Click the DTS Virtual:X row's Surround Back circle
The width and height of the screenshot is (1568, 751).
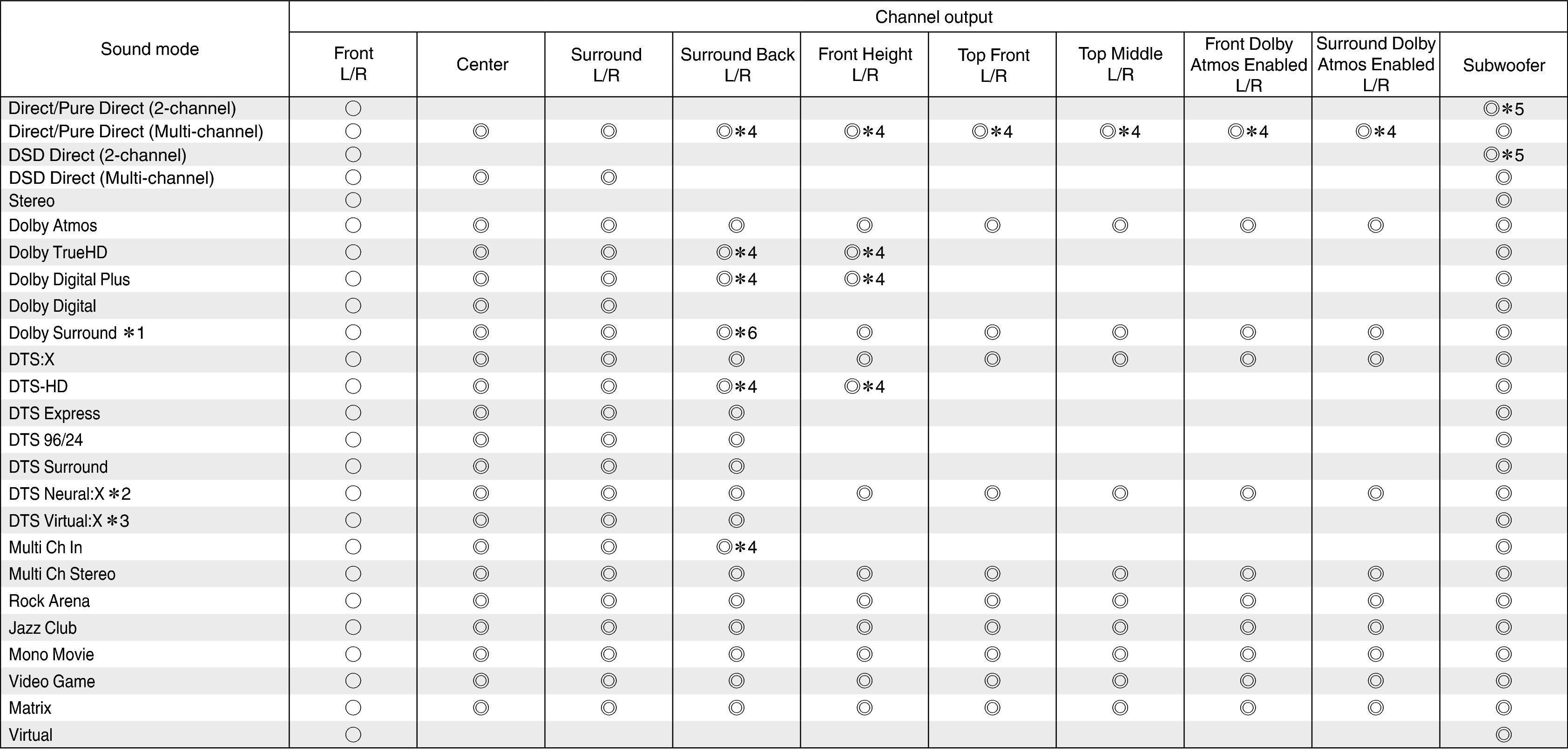(737, 520)
